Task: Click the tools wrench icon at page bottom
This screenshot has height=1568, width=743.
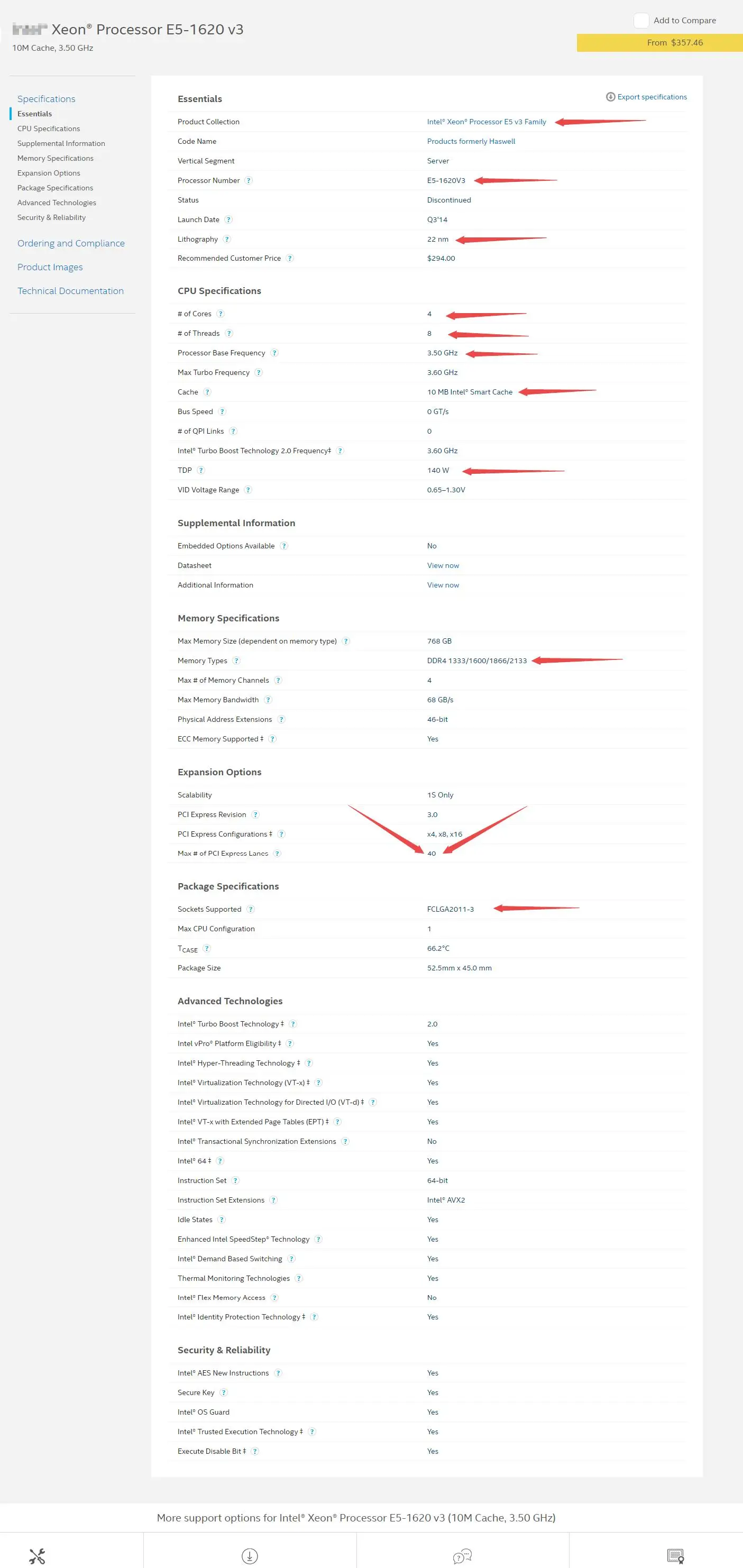Action: tap(37, 1556)
